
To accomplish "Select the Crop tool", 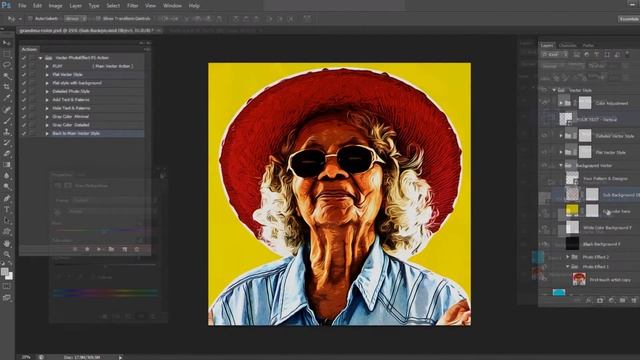I will [7, 87].
